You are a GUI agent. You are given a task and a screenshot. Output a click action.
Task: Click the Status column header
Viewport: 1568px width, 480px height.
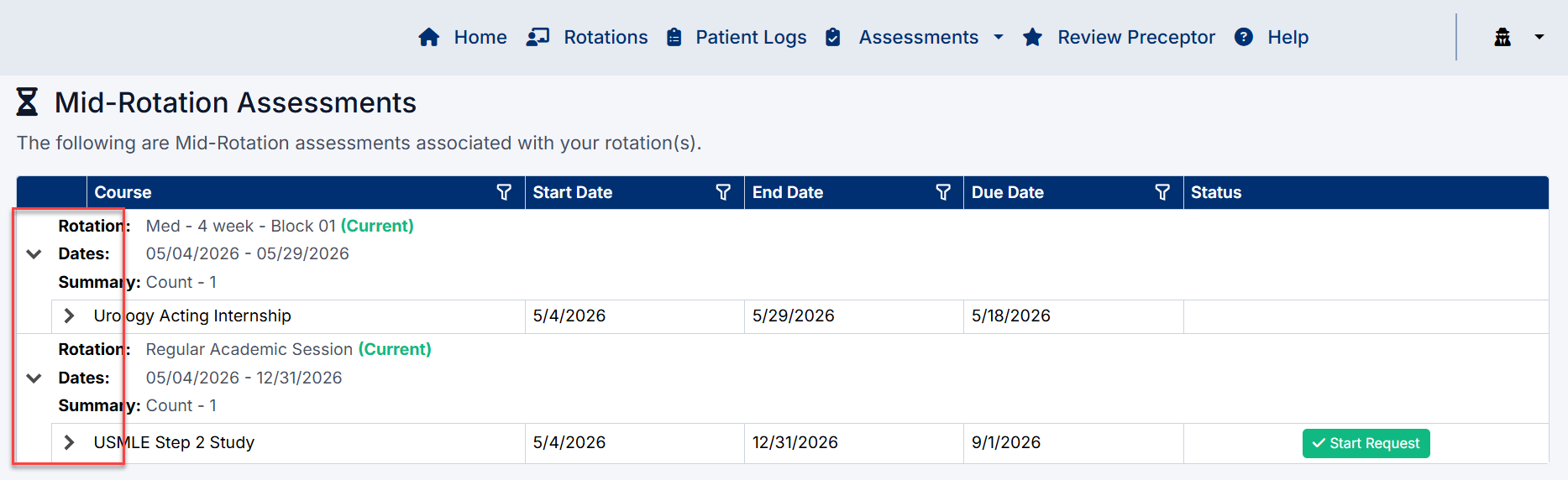click(1215, 192)
